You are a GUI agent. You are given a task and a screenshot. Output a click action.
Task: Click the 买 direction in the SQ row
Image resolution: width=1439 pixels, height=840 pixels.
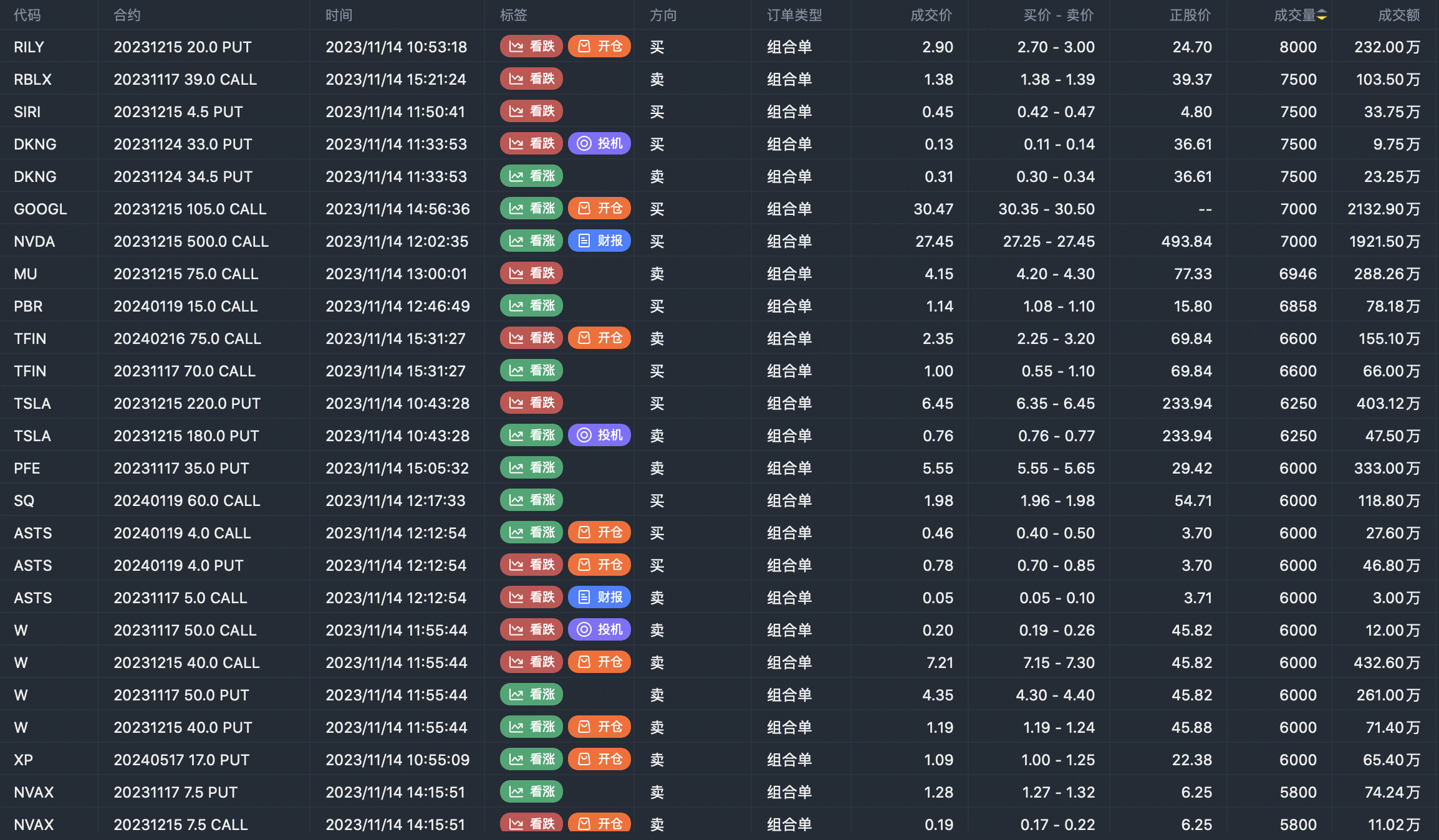[657, 500]
